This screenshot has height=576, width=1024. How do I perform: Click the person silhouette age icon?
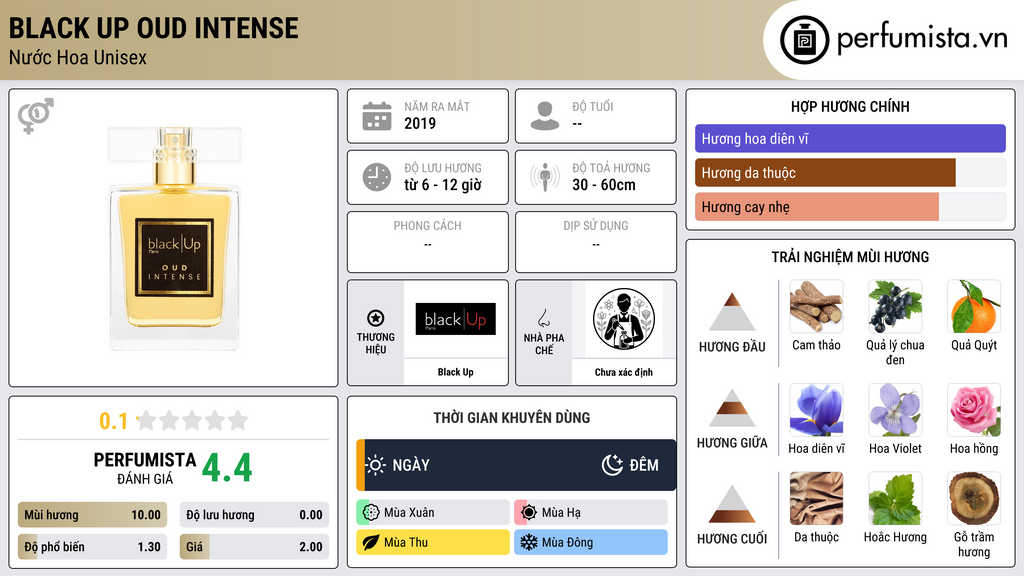click(545, 116)
